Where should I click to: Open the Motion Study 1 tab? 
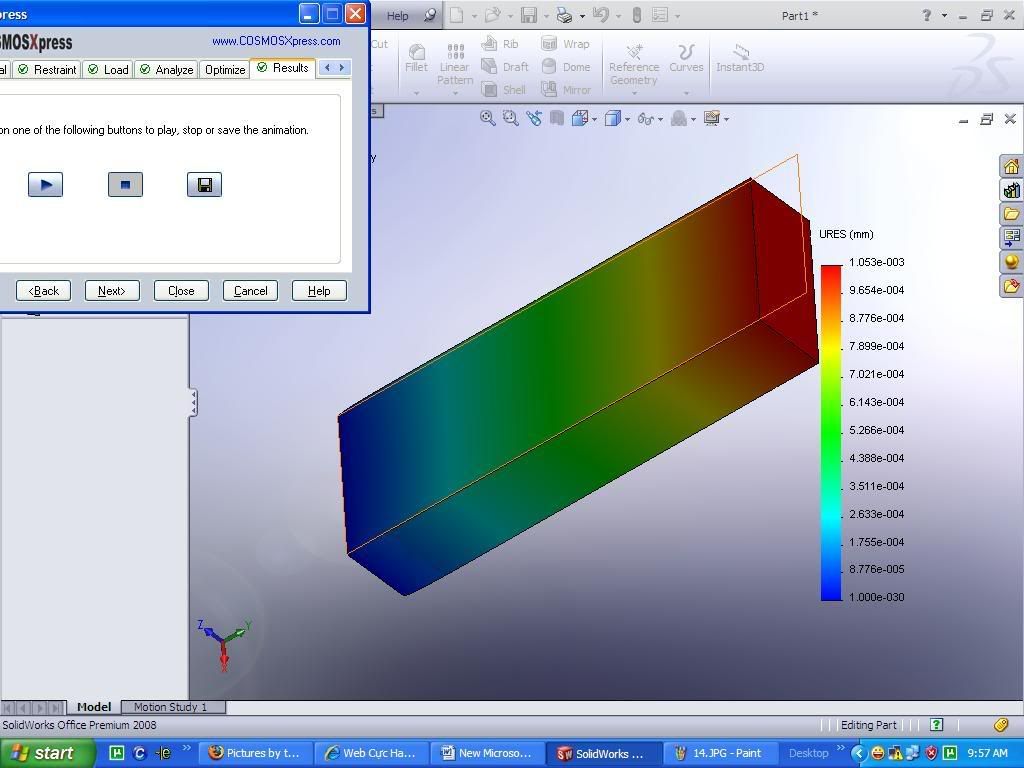(x=170, y=707)
